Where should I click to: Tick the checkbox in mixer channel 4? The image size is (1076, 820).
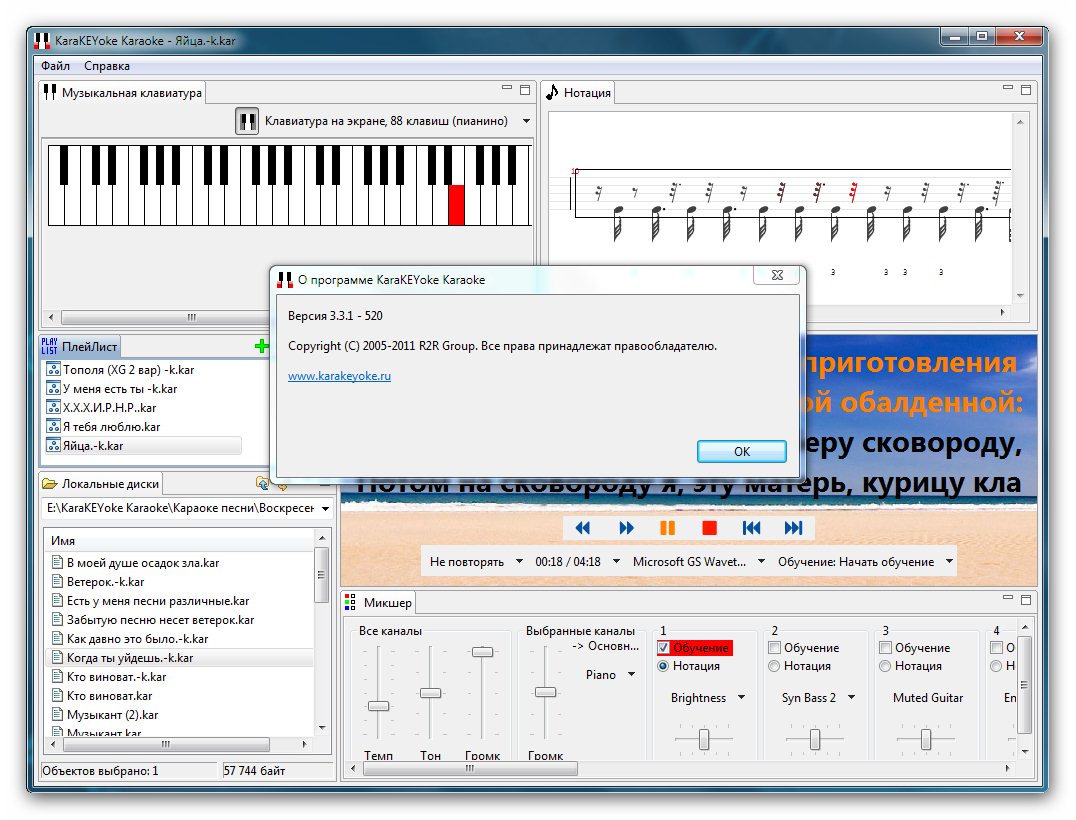(997, 648)
